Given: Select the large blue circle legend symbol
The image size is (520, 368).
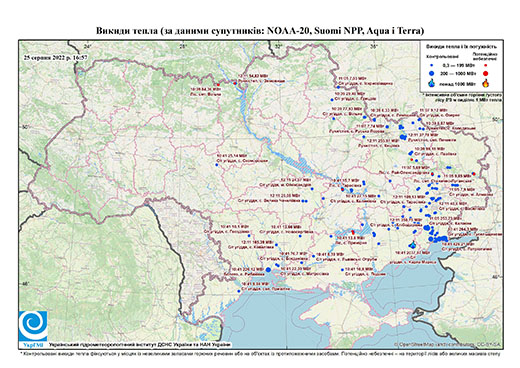Looking at the screenshot, I should click(432, 73).
